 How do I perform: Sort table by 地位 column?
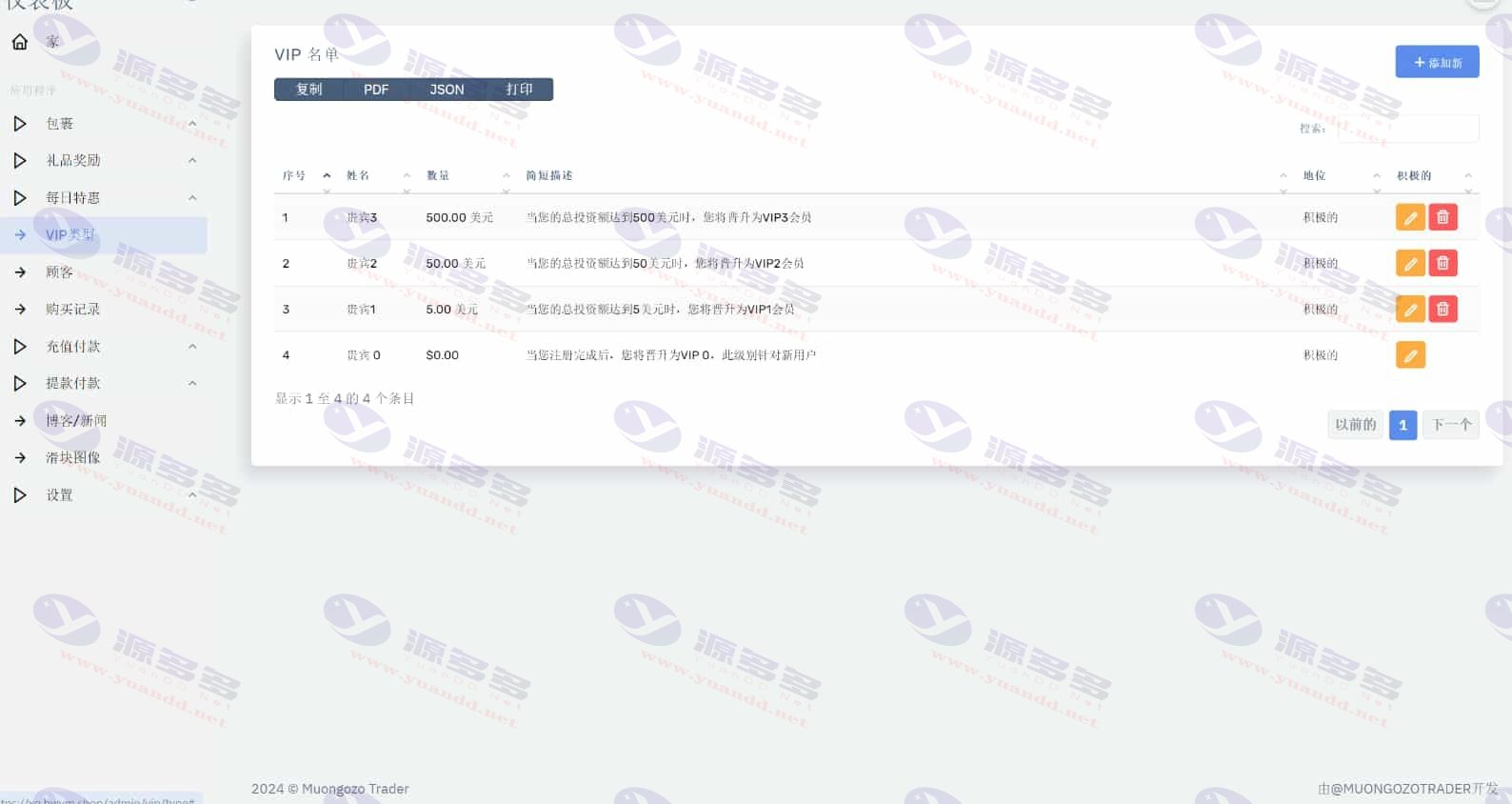(1342, 176)
